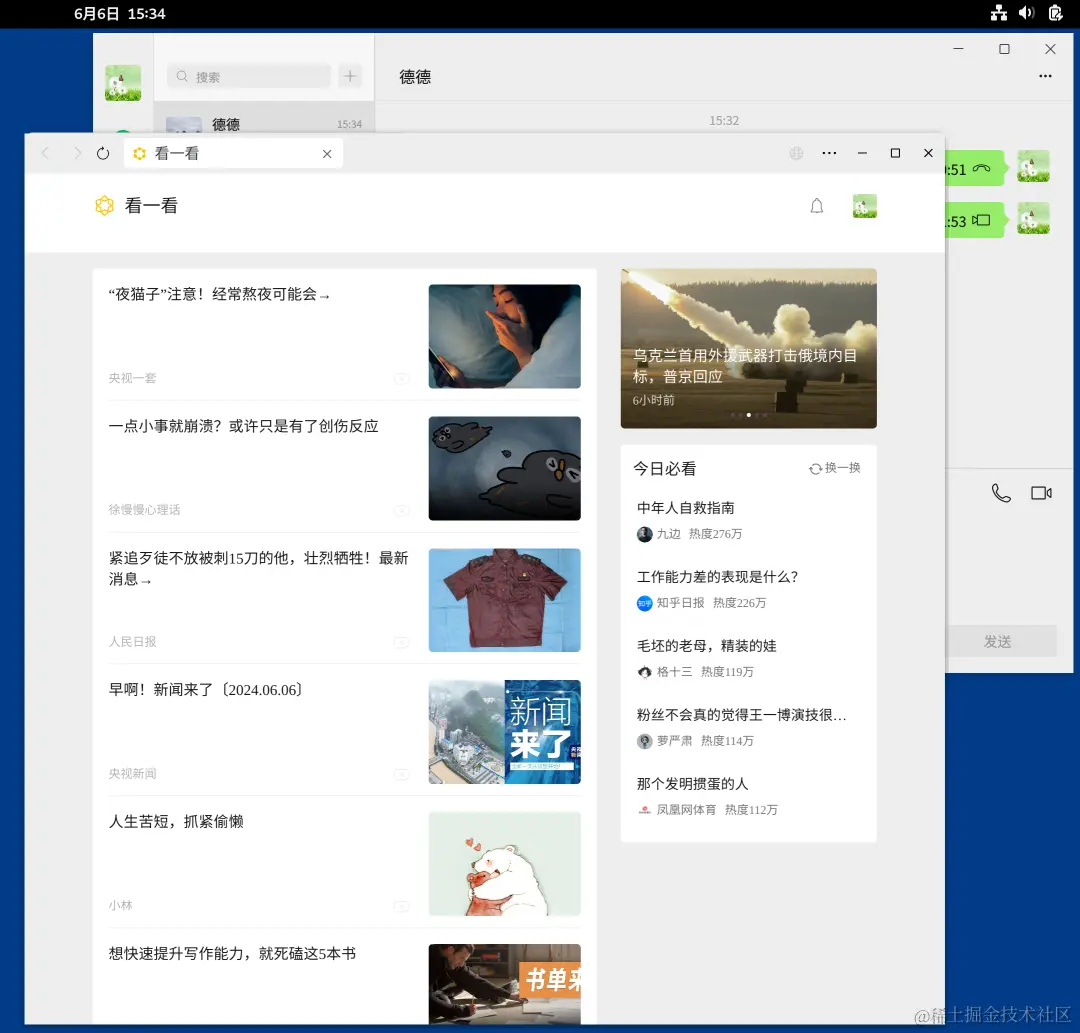This screenshot has width=1080, height=1033.
Task: Go back with the browser back arrow
Action: [x=45, y=154]
